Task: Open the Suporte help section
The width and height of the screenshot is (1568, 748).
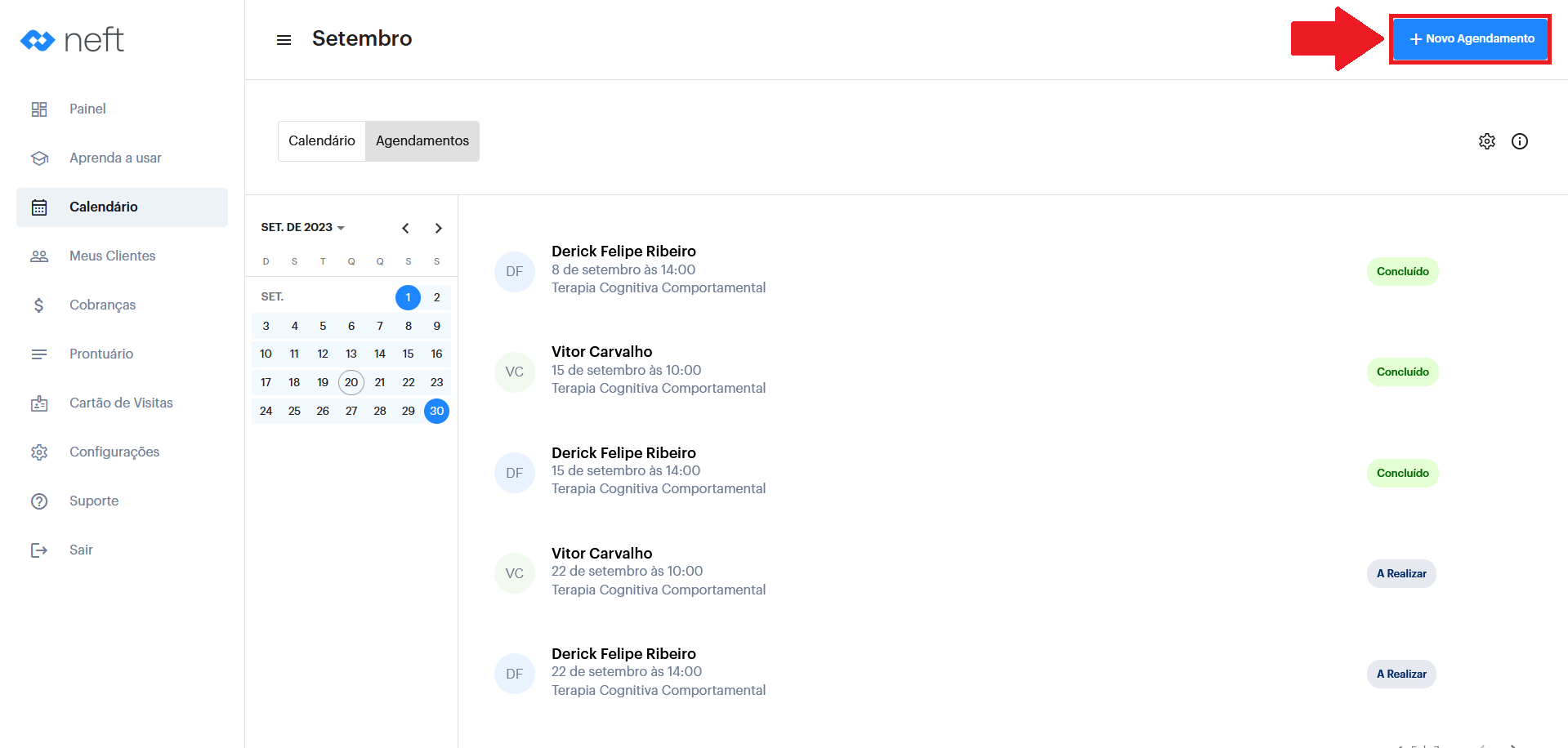Action: pos(94,501)
